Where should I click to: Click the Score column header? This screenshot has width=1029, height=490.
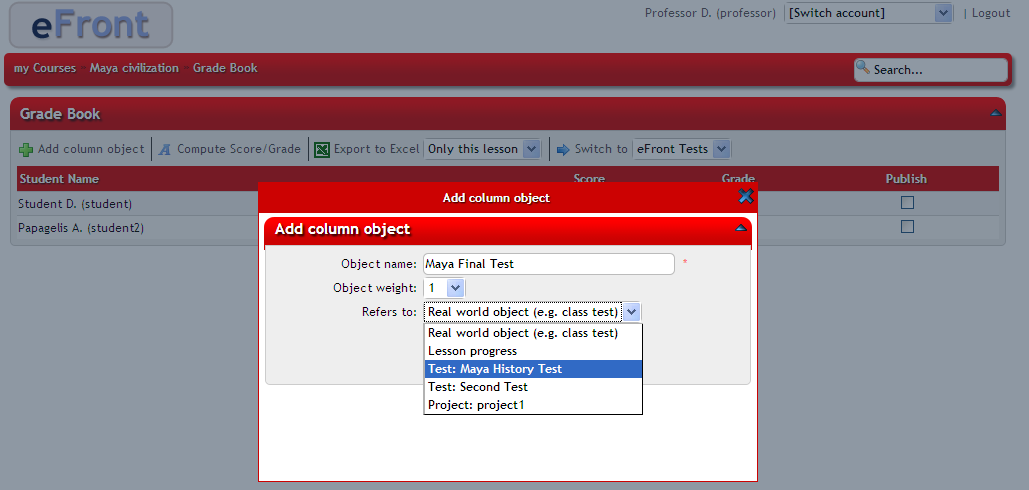pyautogui.click(x=589, y=178)
